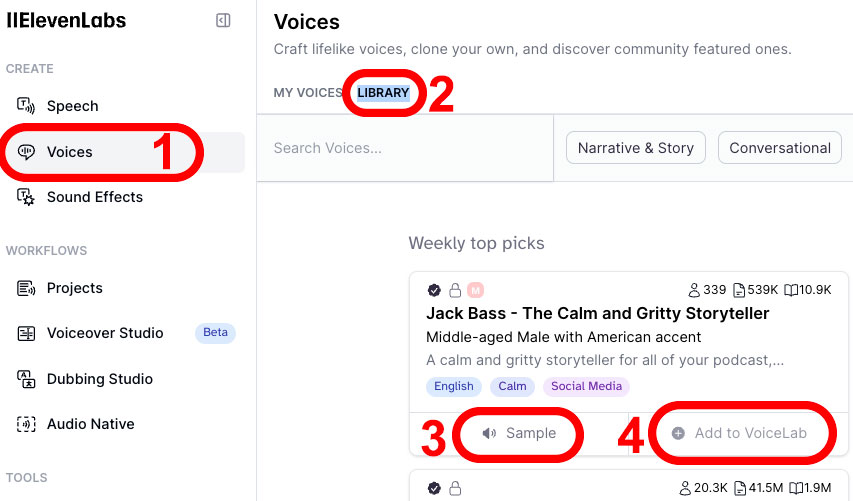
Task: Filter by Narrative & Story category
Action: (x=635, y=148)
